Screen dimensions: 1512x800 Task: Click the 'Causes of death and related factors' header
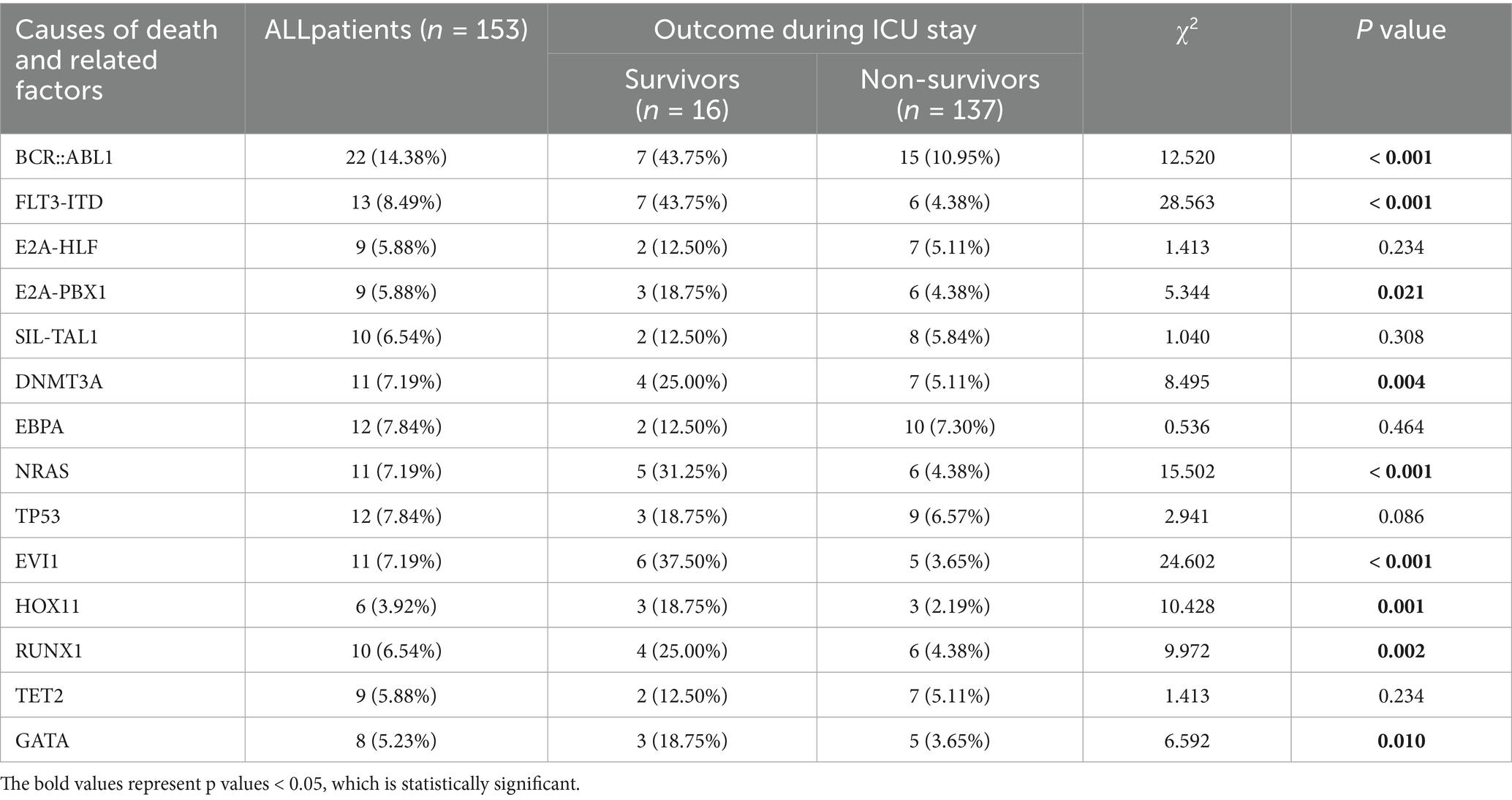[x=117, y=60]
